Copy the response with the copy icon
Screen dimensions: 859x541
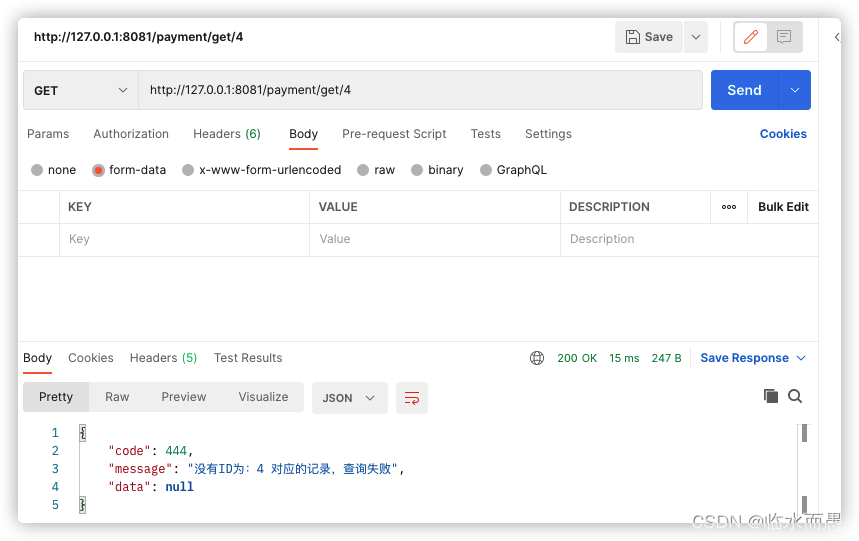(x=770, y=396)
